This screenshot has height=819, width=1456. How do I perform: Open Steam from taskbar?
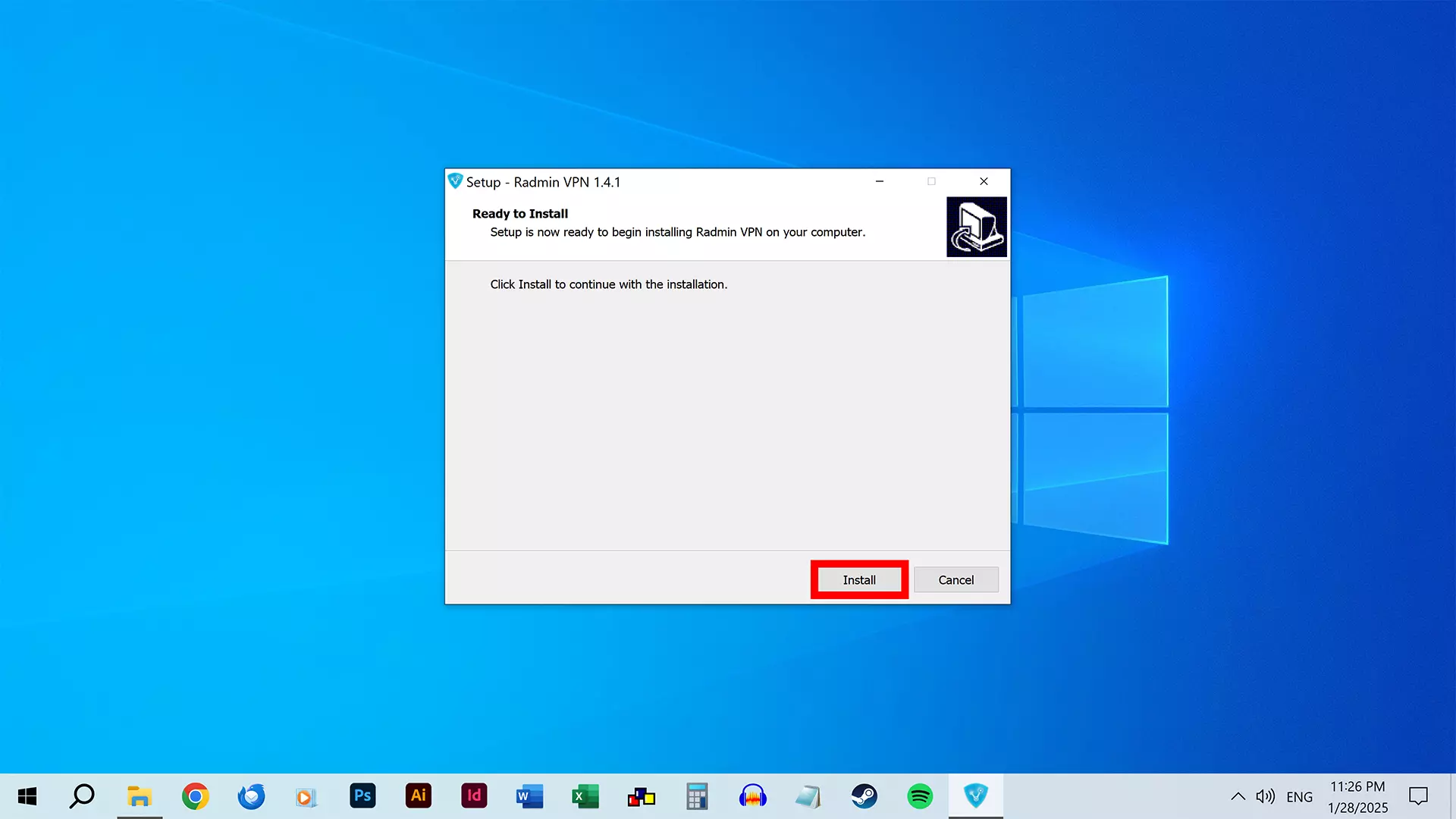[864, 796]
